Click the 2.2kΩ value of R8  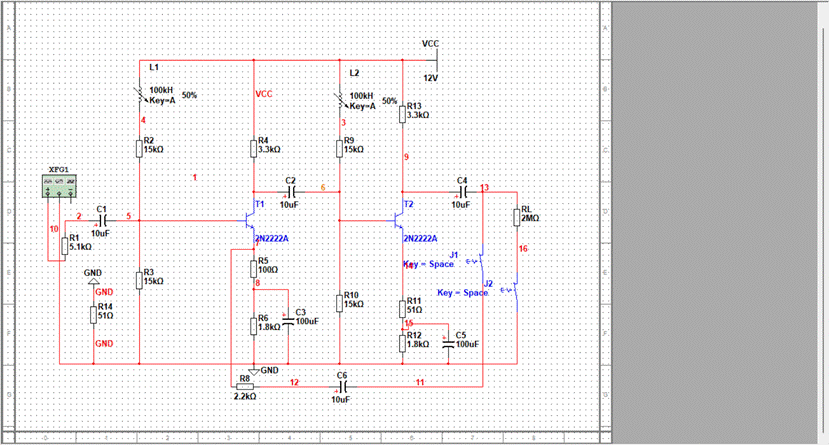tap(245, 396)
